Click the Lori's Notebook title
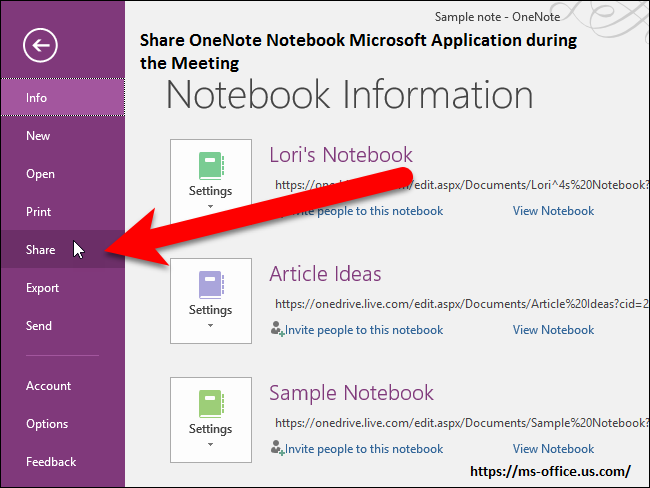650x488 pixels. click(x=341, y=155)
